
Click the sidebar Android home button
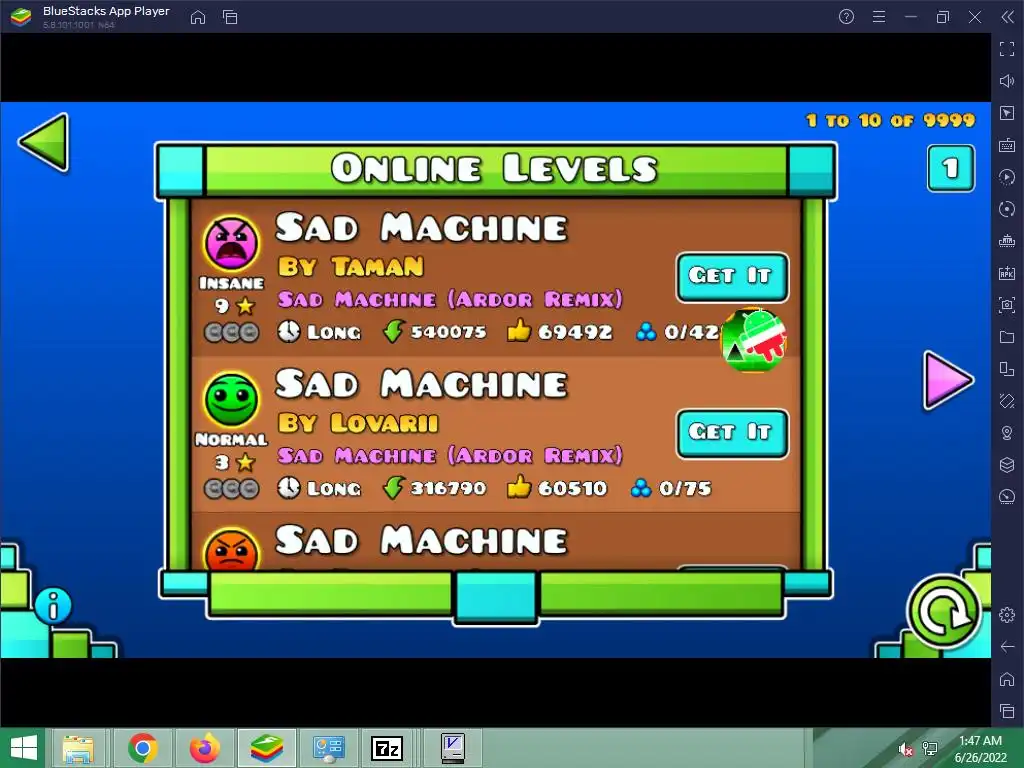[x=1007, y=679]
